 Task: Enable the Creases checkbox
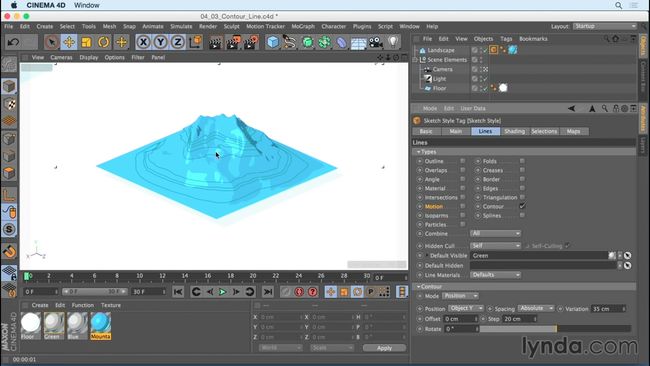coord(522,170)
